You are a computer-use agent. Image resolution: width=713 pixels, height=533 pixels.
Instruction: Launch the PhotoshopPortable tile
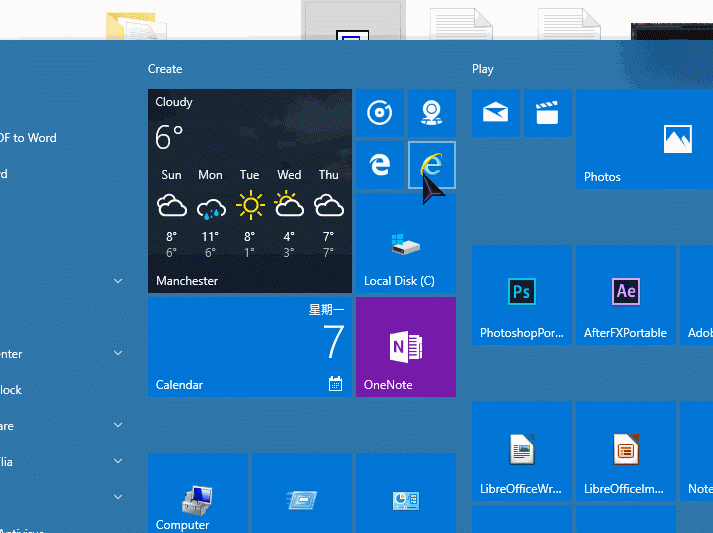point(522,295)
